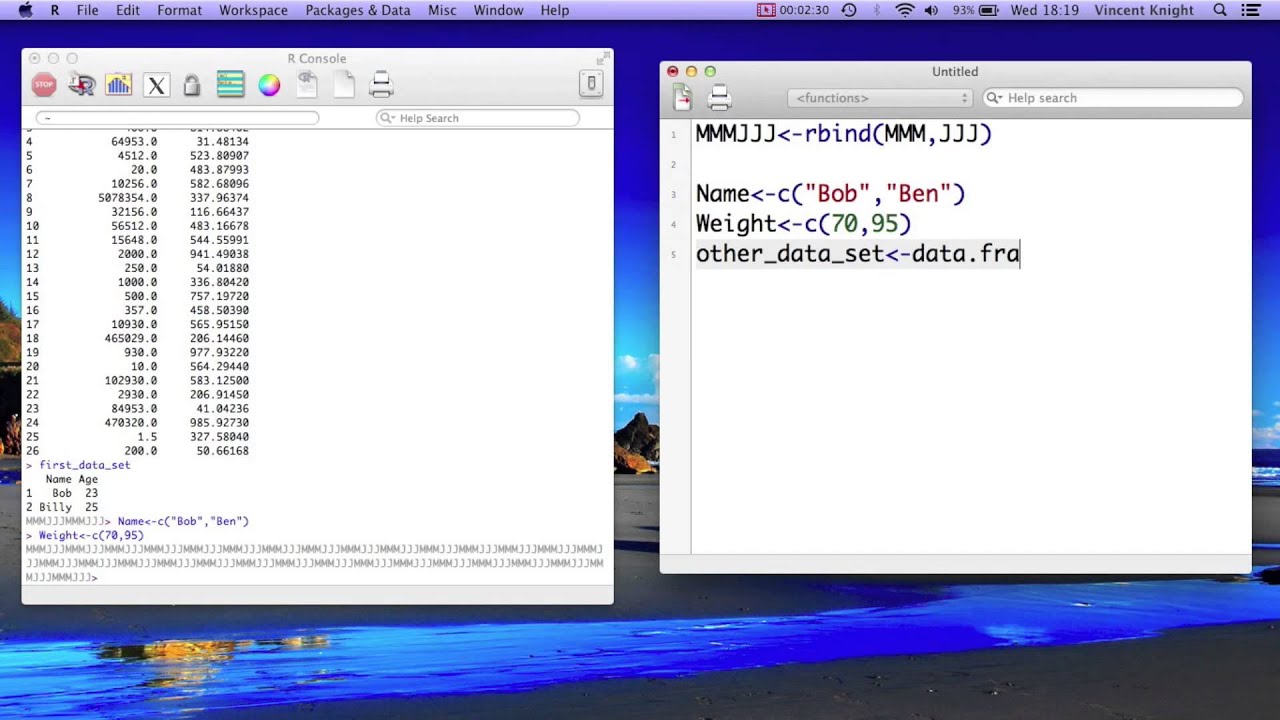Open the Workspace menu

[253, 10]
